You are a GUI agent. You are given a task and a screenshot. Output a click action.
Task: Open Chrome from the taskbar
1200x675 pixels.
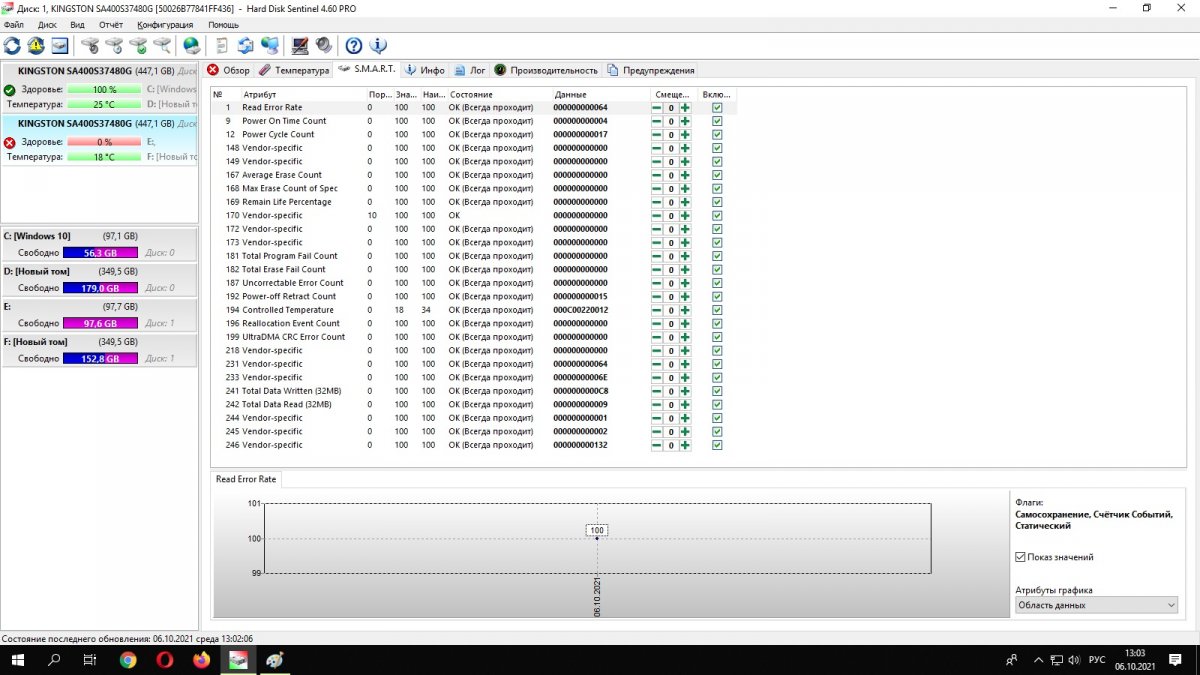[128, 660]
